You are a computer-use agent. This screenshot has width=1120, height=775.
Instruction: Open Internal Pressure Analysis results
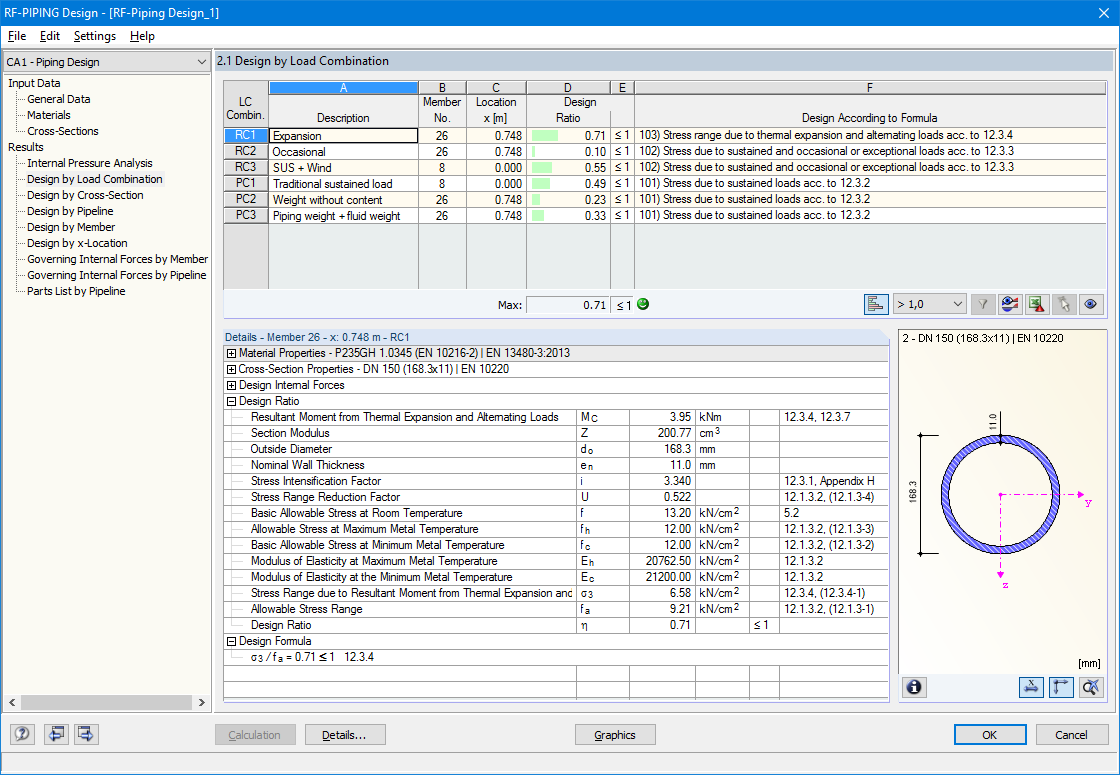tap(89, 164)
